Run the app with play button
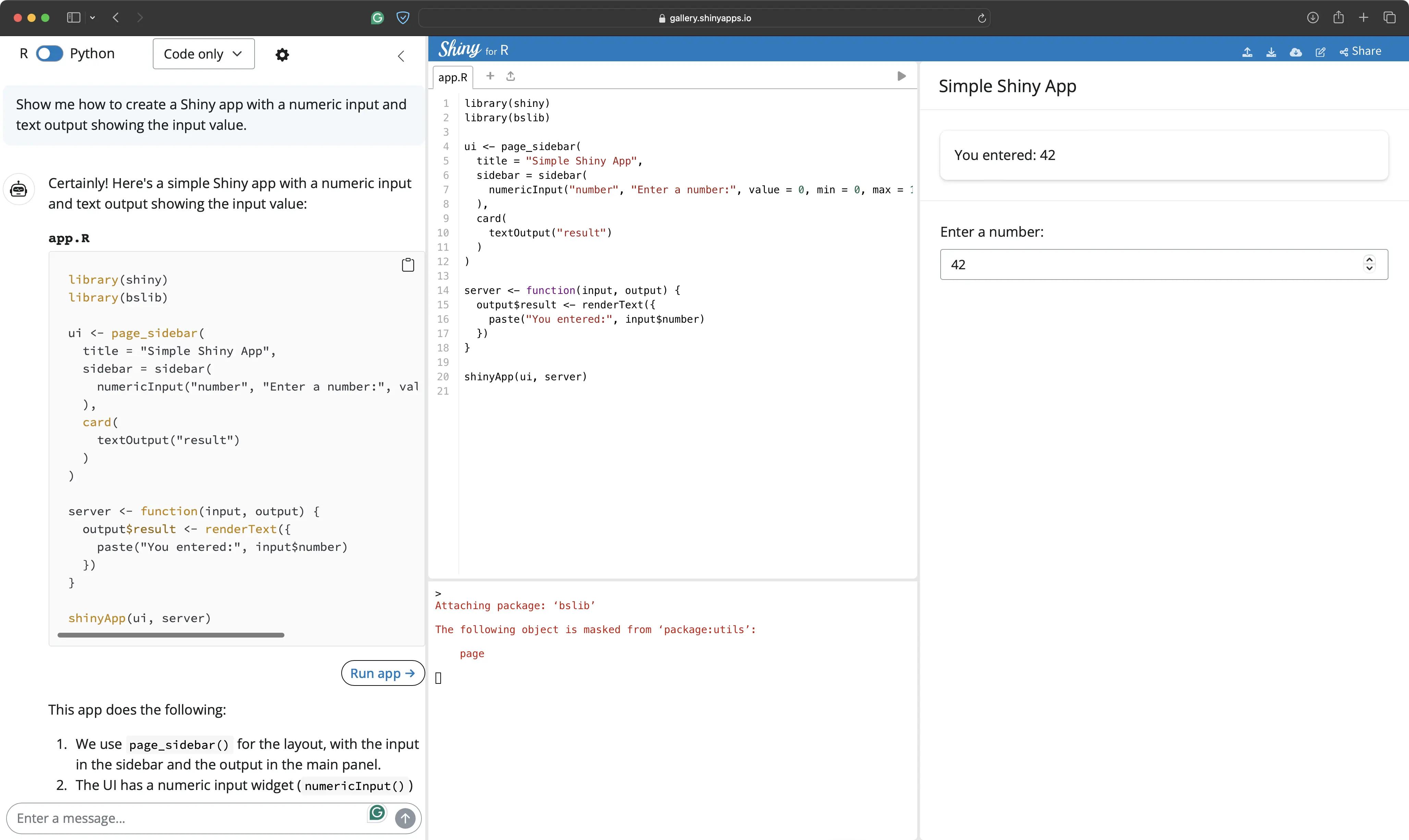 (902, 76)
